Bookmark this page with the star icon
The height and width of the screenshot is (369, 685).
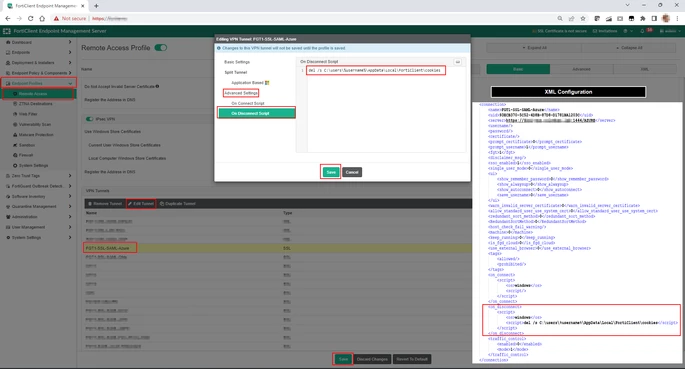coord(583,18)
